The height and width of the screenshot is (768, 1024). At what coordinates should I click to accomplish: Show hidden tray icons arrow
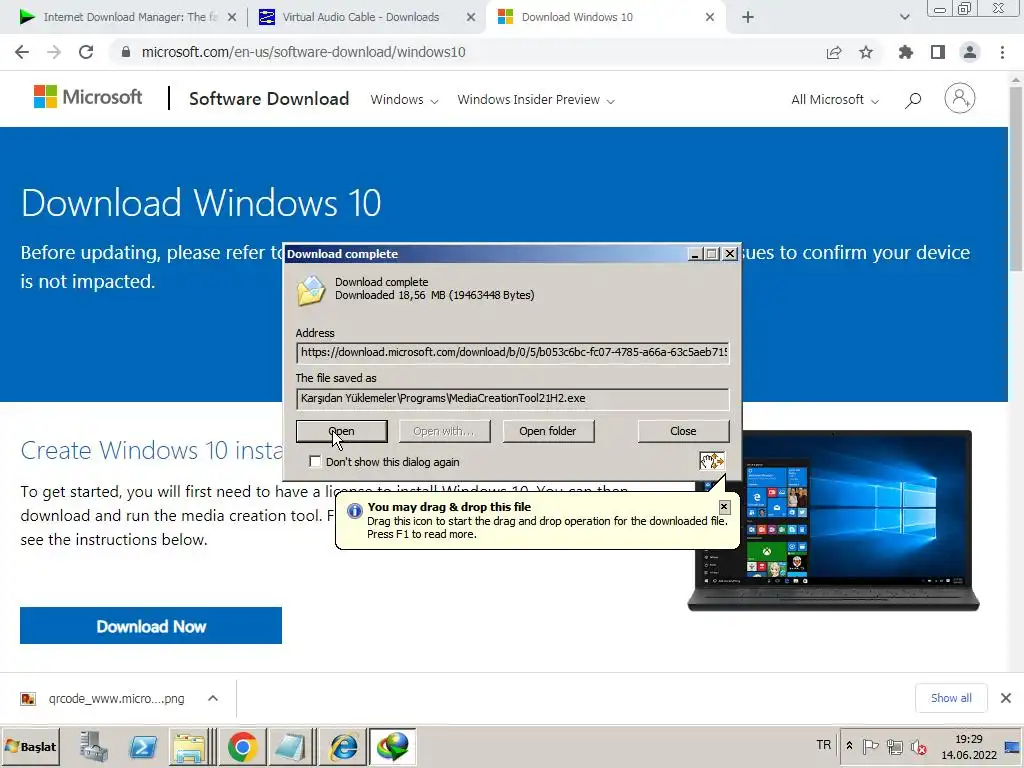(x=849, y=746)
